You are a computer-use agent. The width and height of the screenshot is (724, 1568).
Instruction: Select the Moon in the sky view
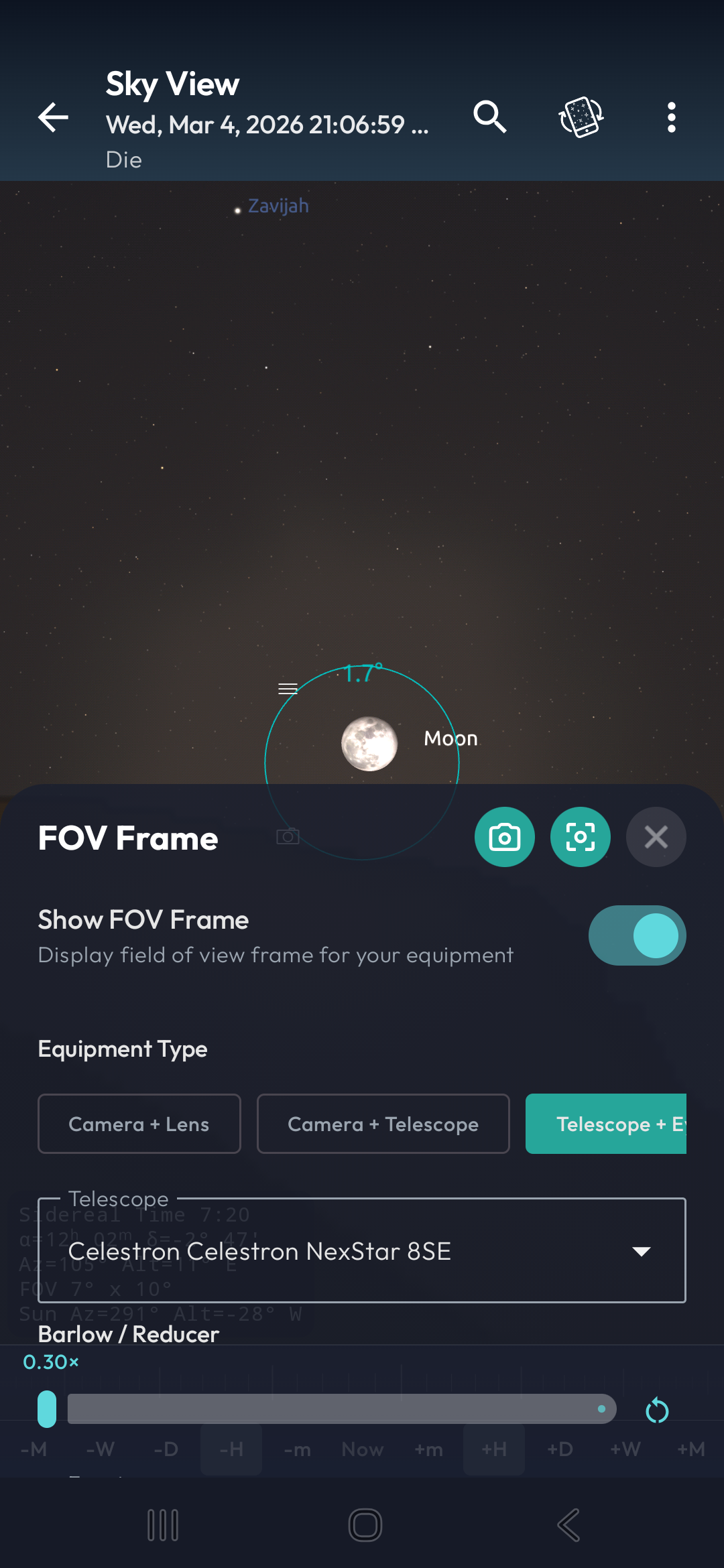[369, 742]
